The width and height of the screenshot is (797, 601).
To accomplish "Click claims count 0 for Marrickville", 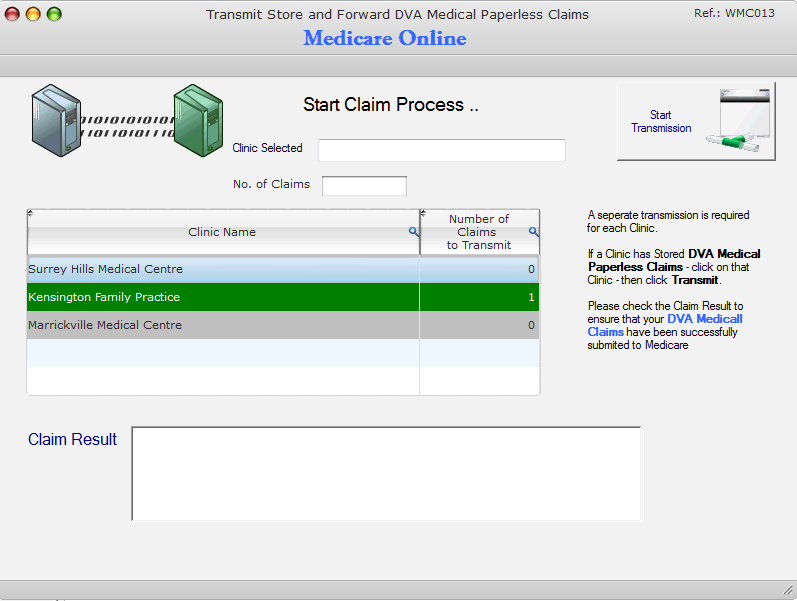I will pyautogui.click(x=531, y=325).
